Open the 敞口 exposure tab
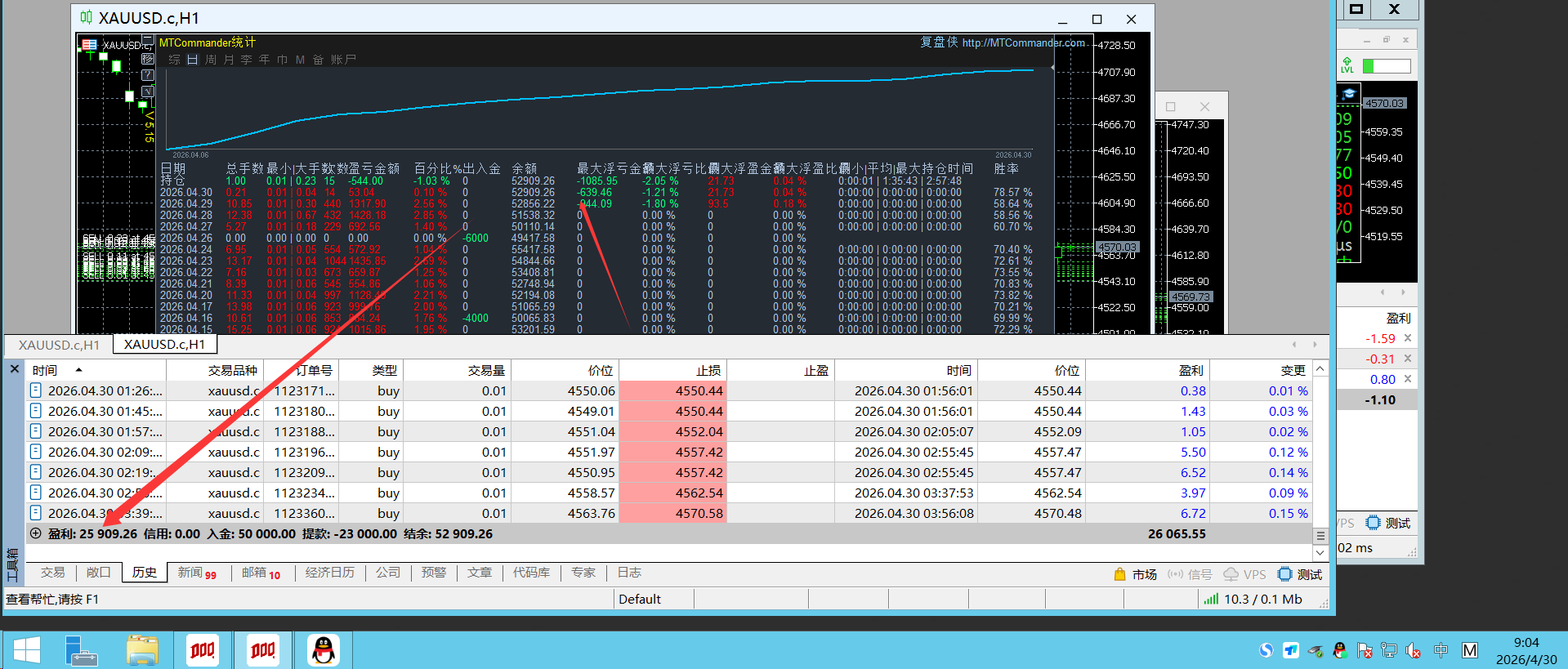The image size is (1568, 669). click(98, 573)
